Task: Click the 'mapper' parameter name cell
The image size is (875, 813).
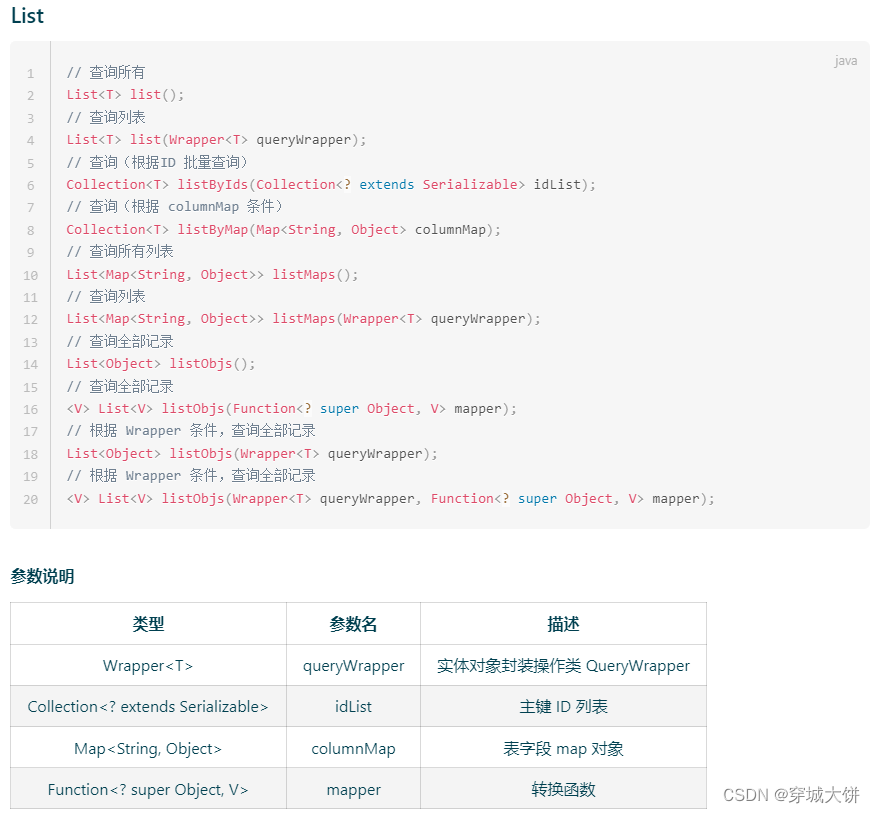Action: tap(353, 790)
